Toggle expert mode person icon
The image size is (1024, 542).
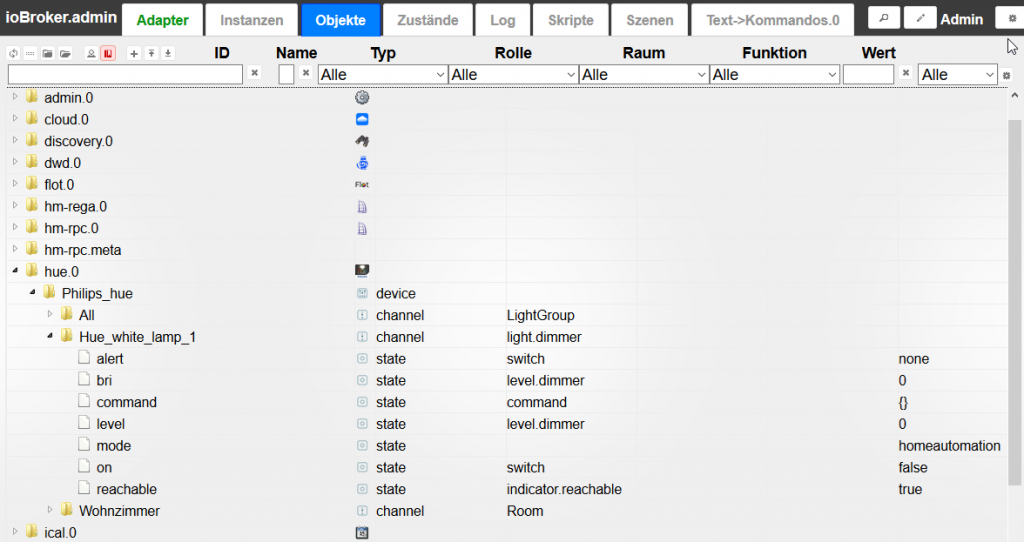pyautogui.click(x=91, y=53)
